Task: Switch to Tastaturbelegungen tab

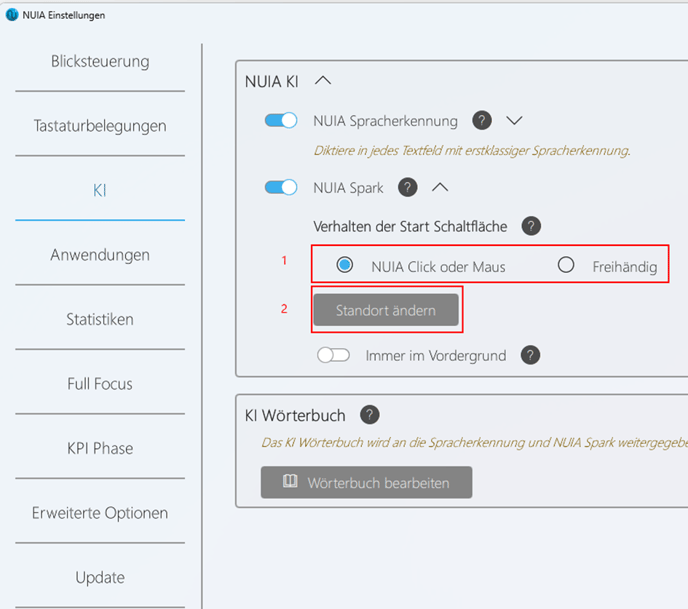Action: (x=100, y=126)
